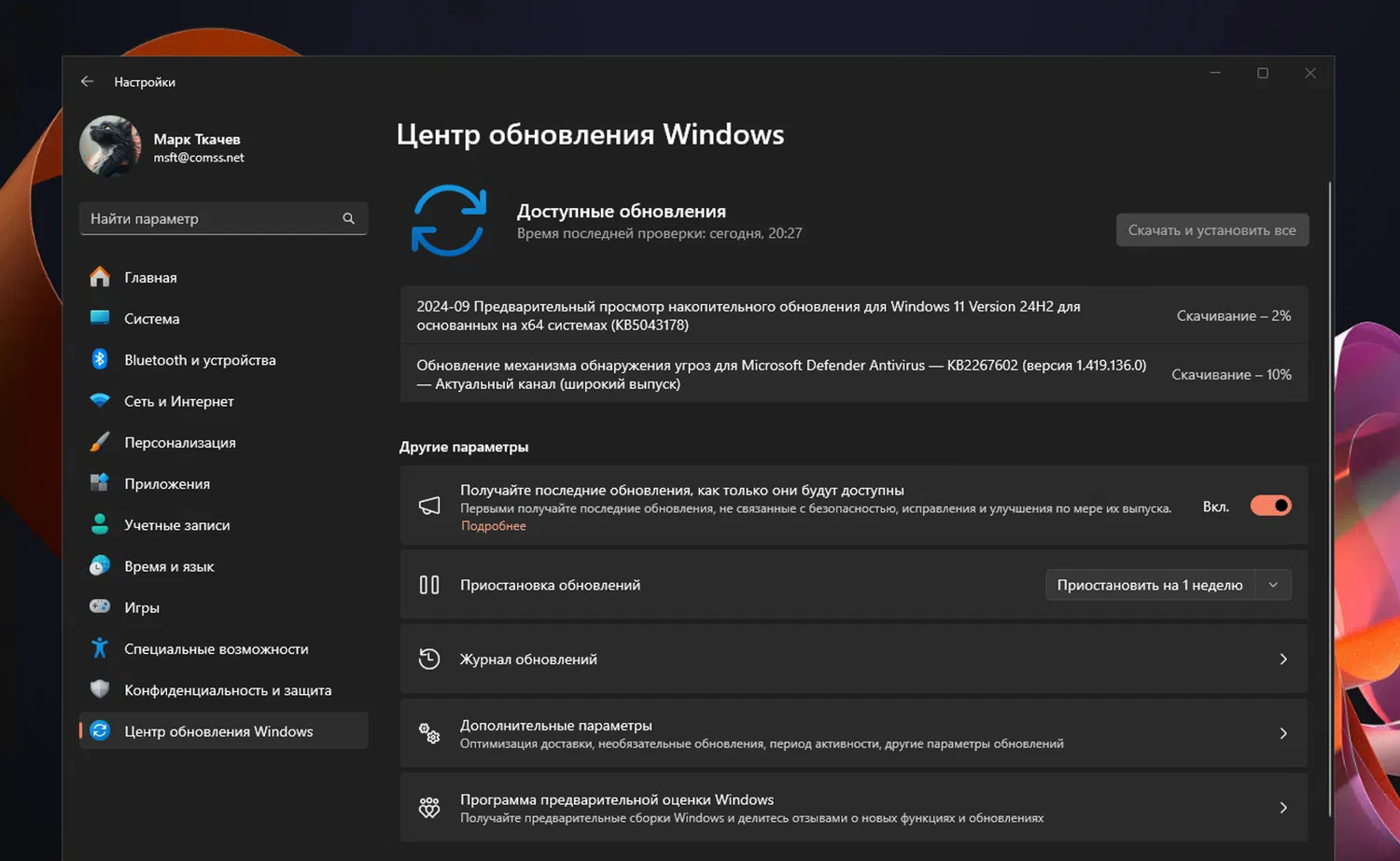Expand the Журнал обновлений chevron
Viewport: 1400px width, 861px height.
point(1283,660)
